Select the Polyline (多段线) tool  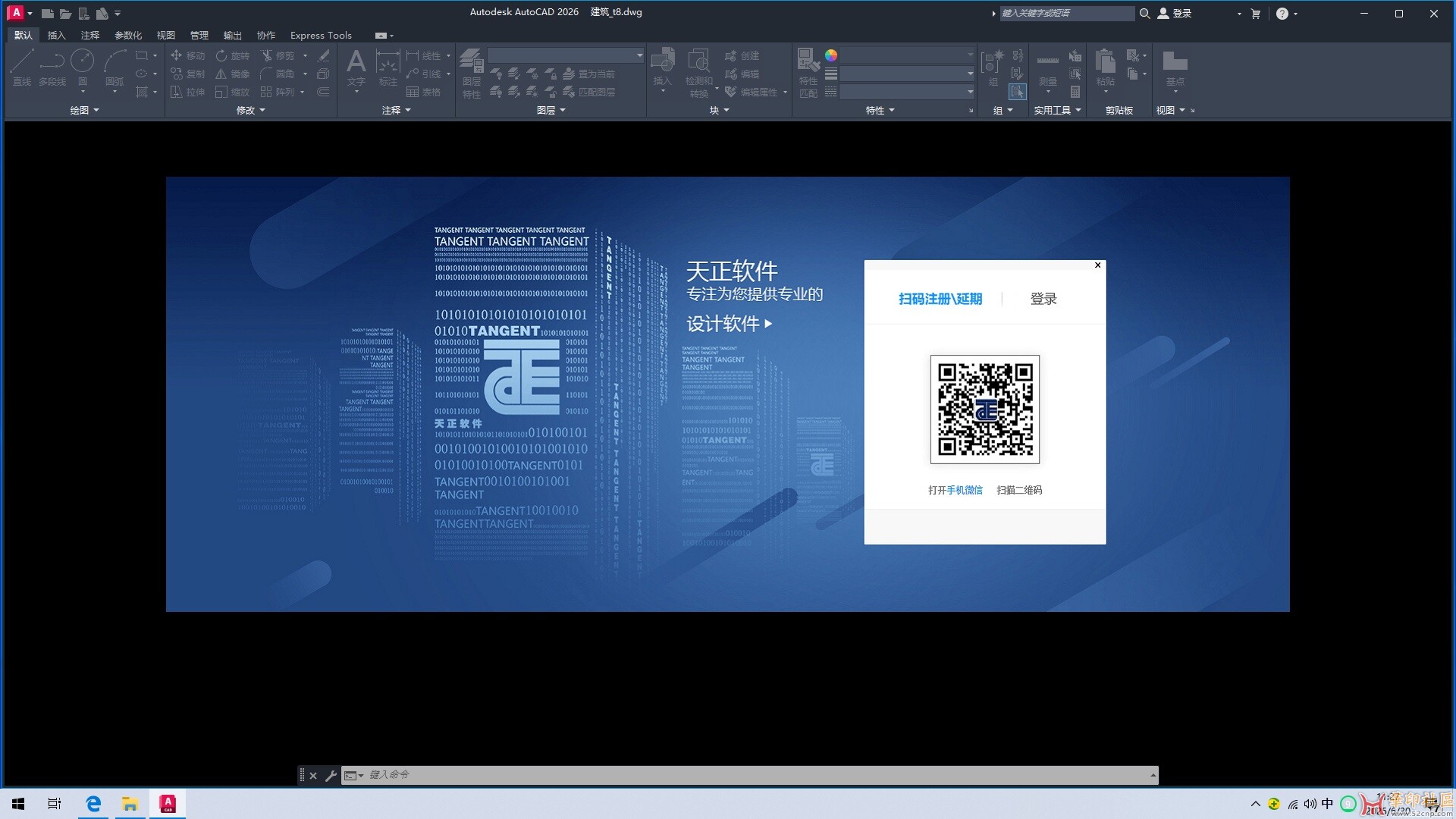pyautogui.click(x=52, y=67)
